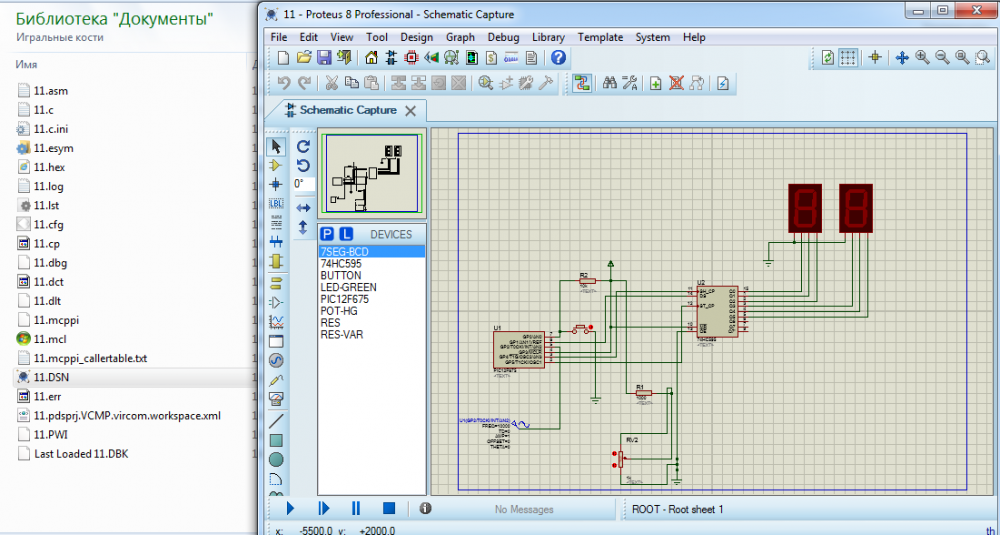Click the horizontal mirror flip icon
The image size is (1000, 535).
[x=304, y=208]
